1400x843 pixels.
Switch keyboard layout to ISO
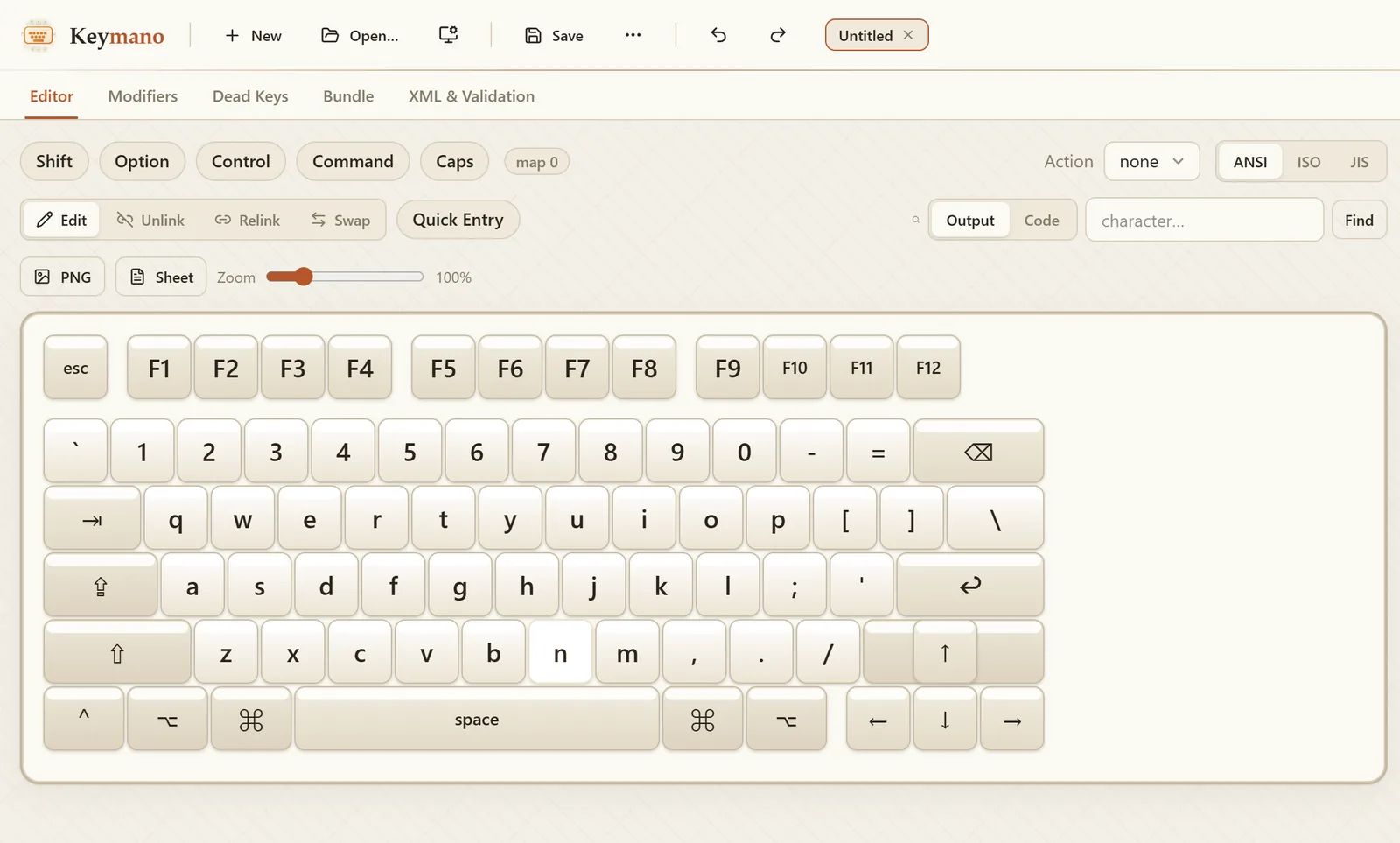pos(1309,162)
